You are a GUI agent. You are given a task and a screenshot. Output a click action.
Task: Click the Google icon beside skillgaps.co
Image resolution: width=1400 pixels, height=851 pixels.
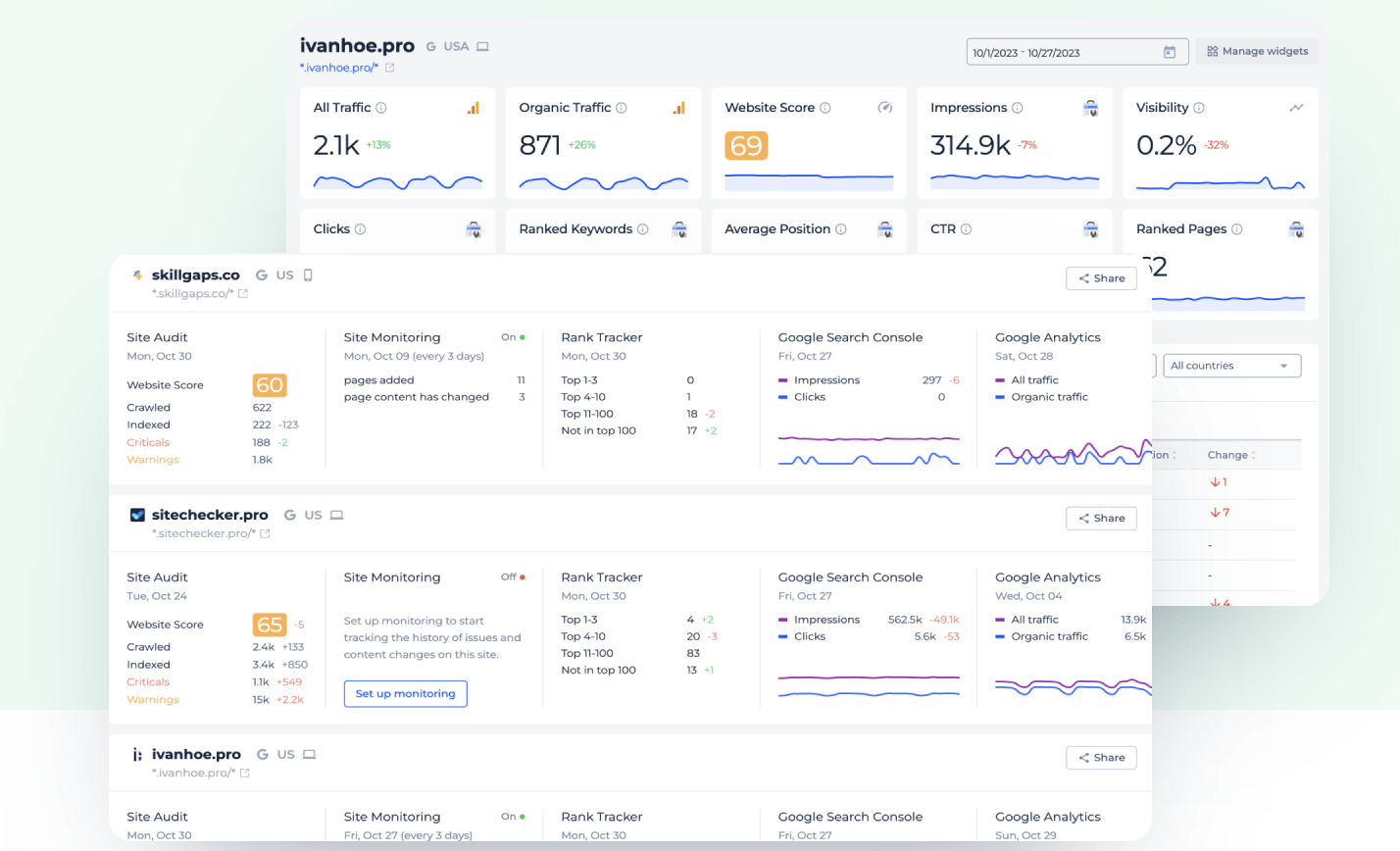click(262, 275)
